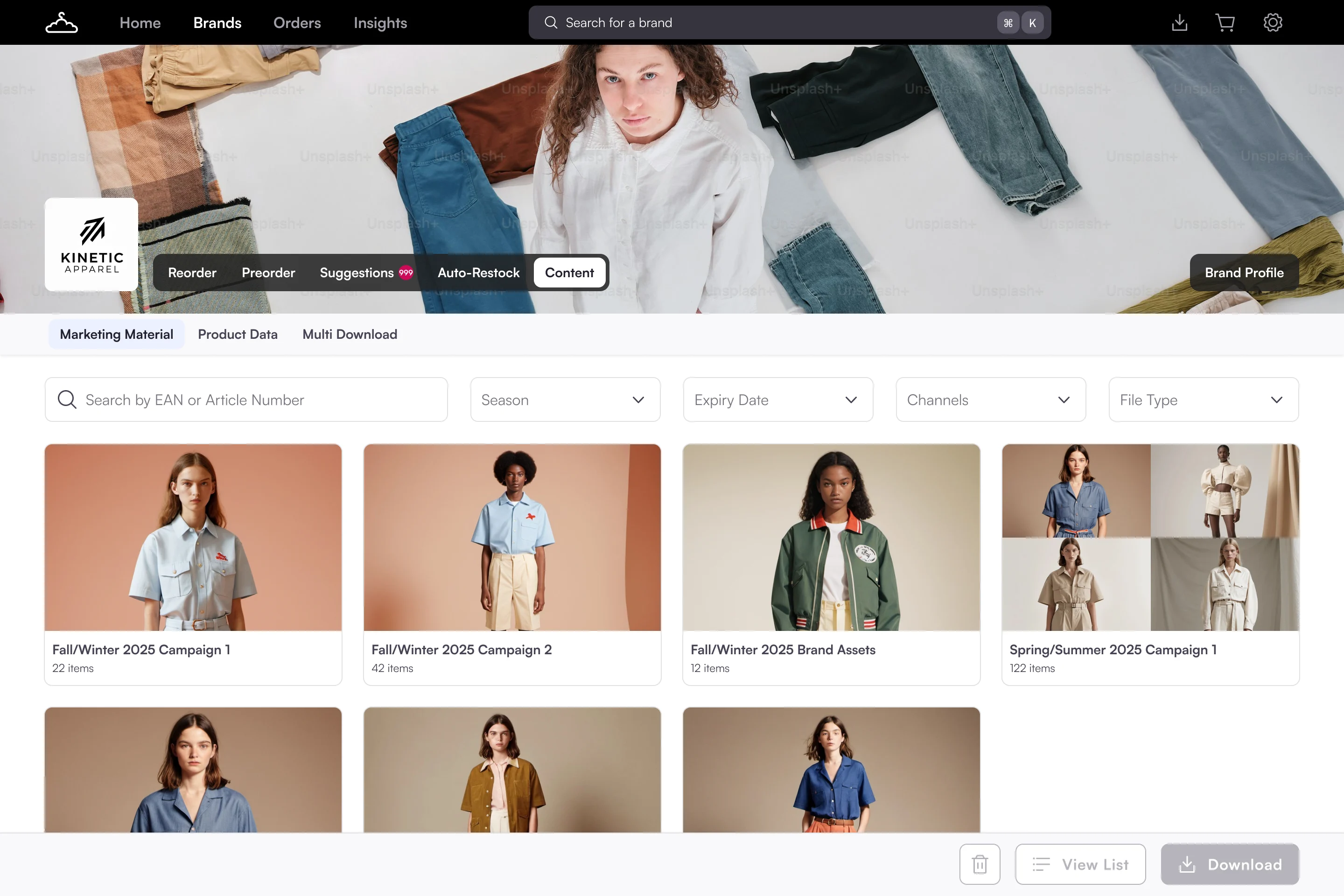Open the shopping cart icon
This screenshot has height=896, width=1344.
coord(1225,23)
